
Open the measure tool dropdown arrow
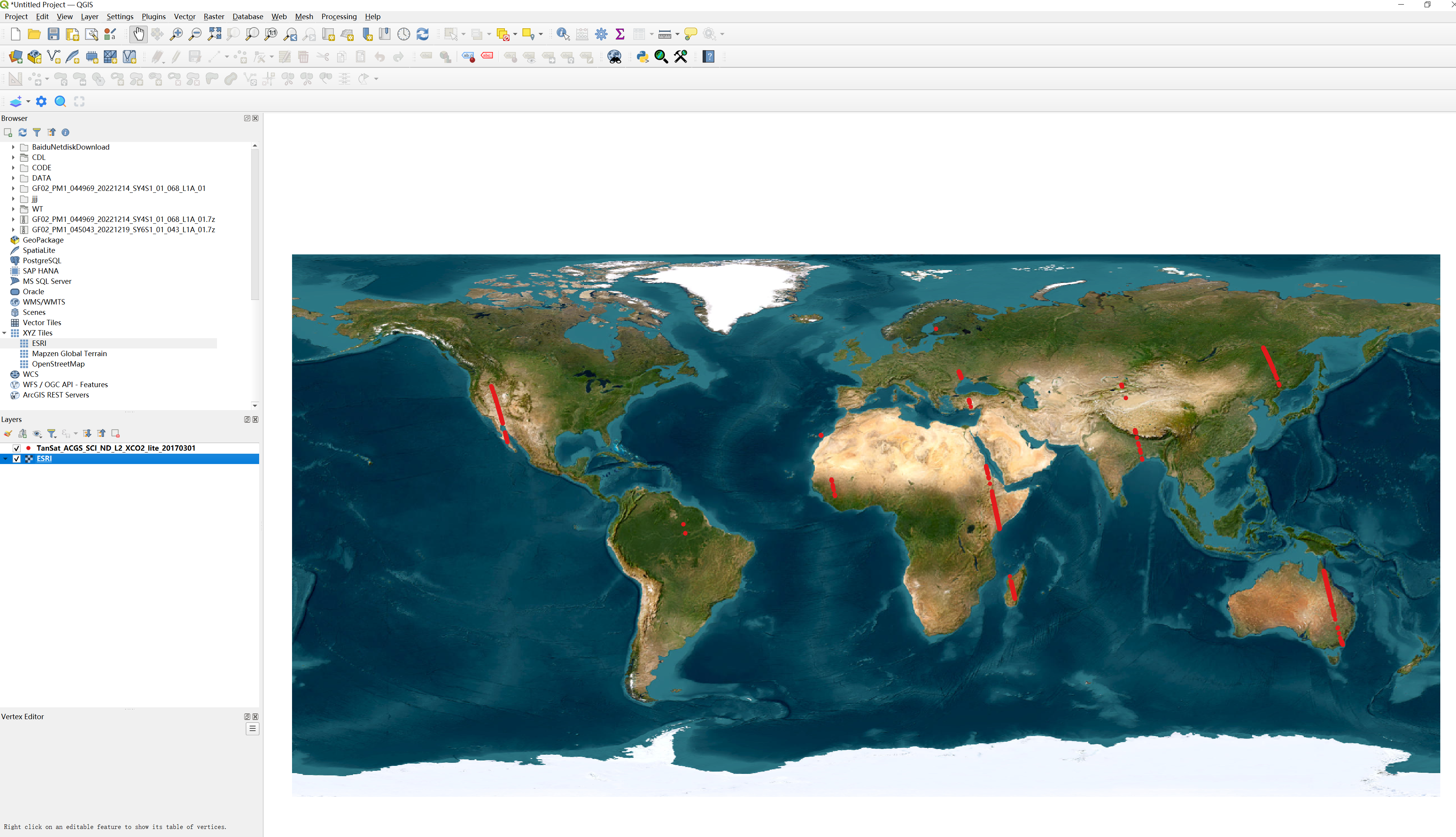(x=677, y=34)
